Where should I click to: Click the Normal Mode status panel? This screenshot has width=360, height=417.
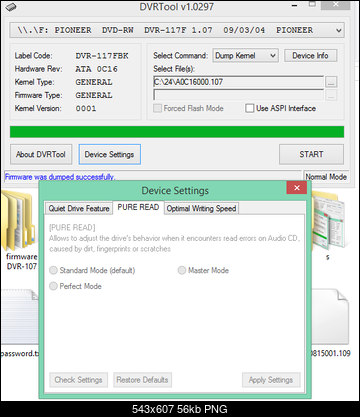pyautogui.click(x=326, y=177)
